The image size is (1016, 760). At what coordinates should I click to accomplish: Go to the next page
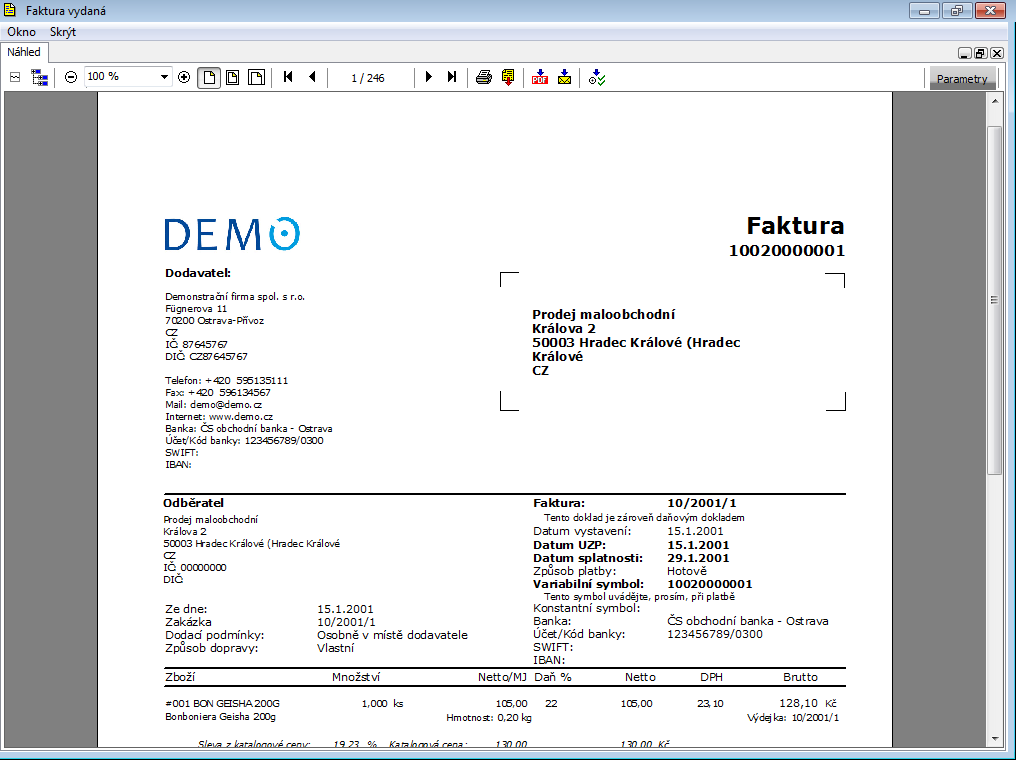click(428, 77)
